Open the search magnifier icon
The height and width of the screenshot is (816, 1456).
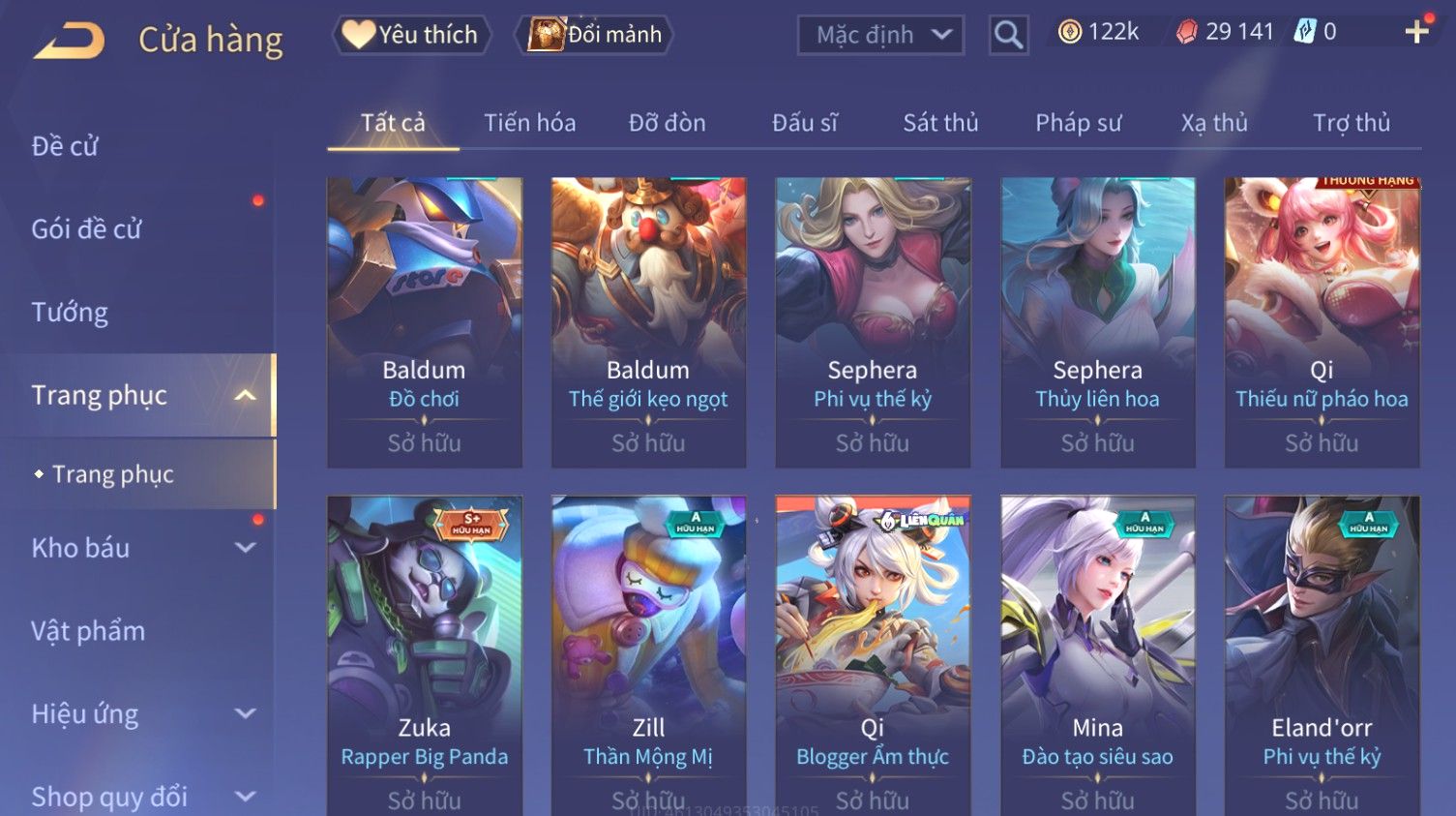1008,35
